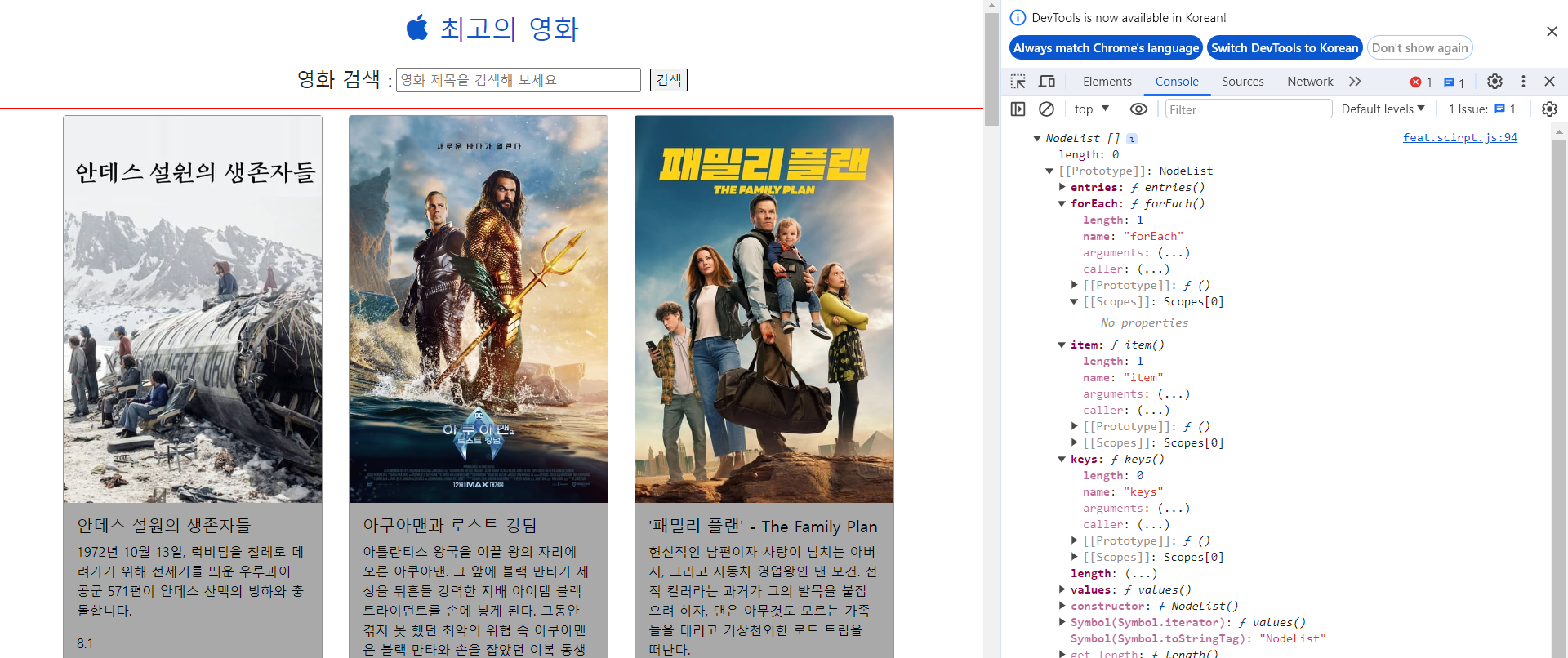Collapse the [[Prototype]]: NodeList node
The image size is (1568, 658).
[1049, 171]
